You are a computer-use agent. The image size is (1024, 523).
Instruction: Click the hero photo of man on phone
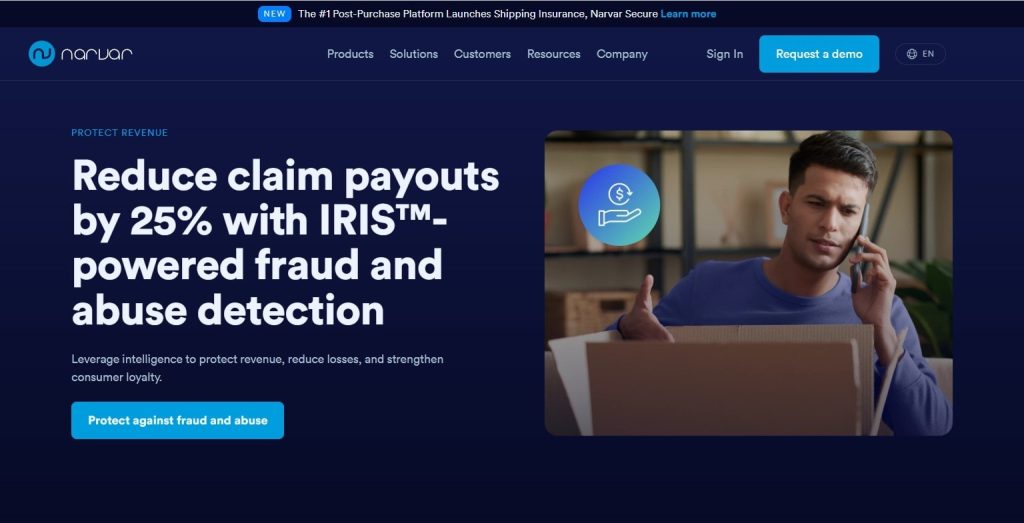748,283
